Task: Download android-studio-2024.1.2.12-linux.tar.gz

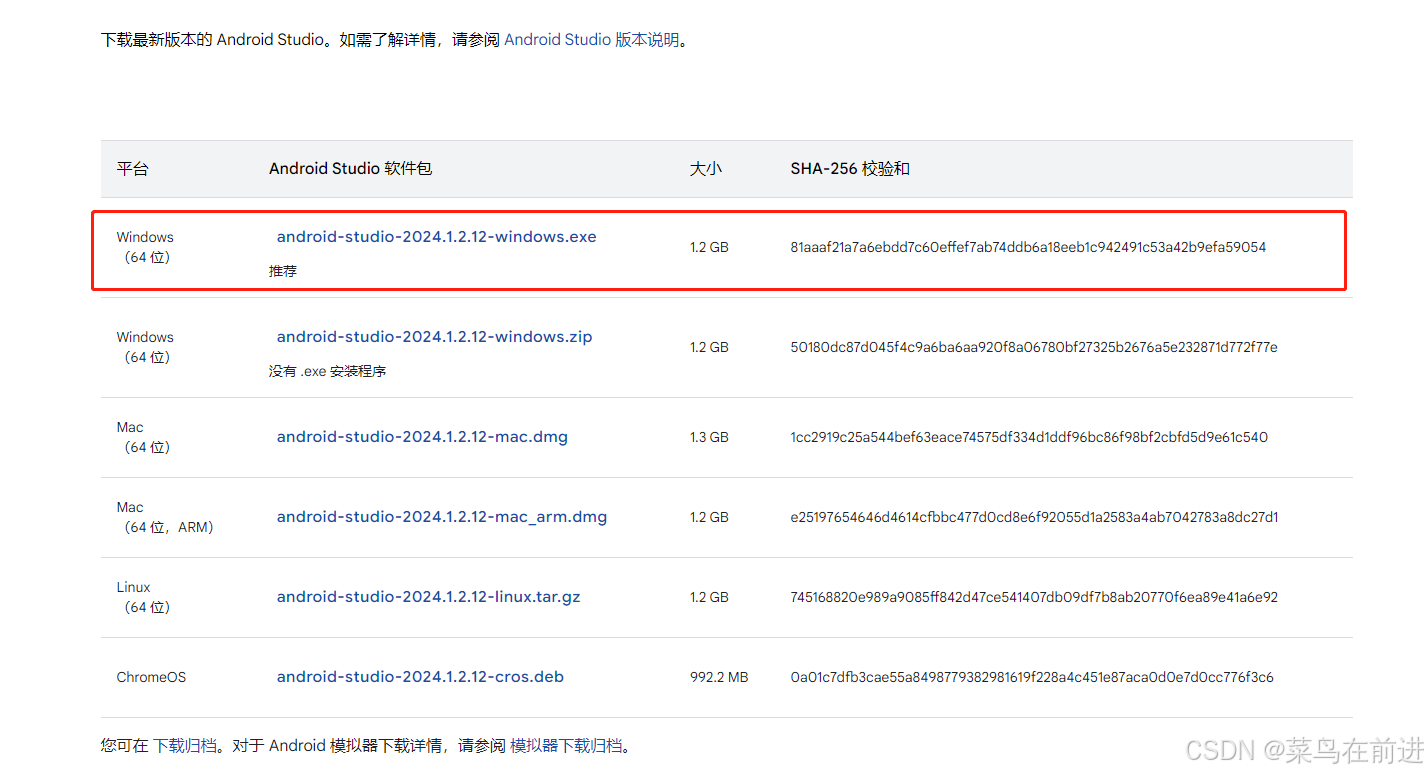Action: click(429, 597)
